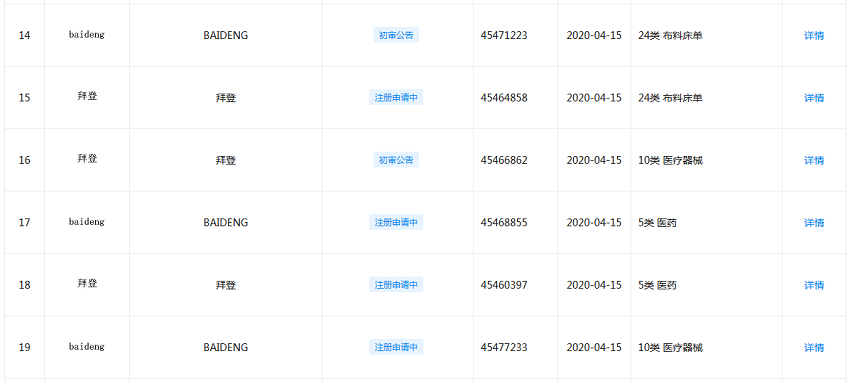Screen dimensions: 850x383
Task: Click registration number 45468855
Action: (504, 223)
